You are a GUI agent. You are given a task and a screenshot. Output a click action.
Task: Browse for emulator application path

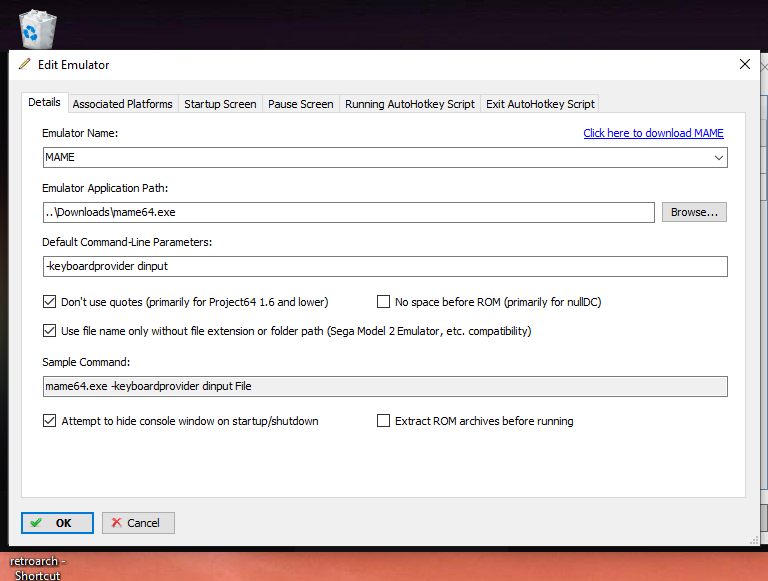pos(694,213)
